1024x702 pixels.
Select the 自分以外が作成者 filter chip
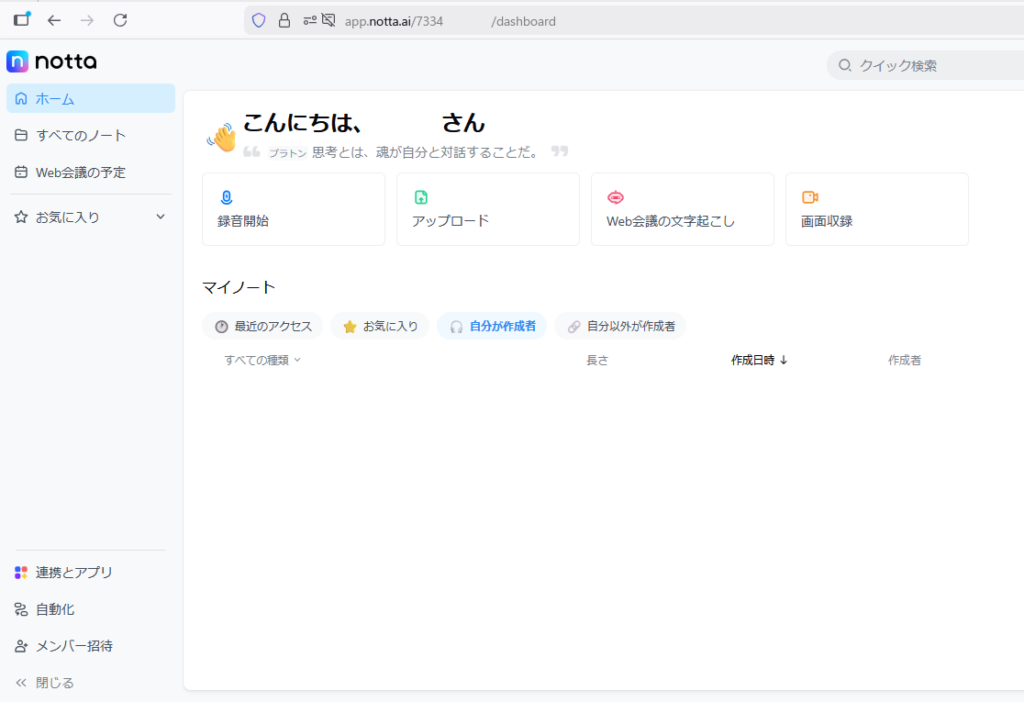pyautogui.click(x=620, y=326)
